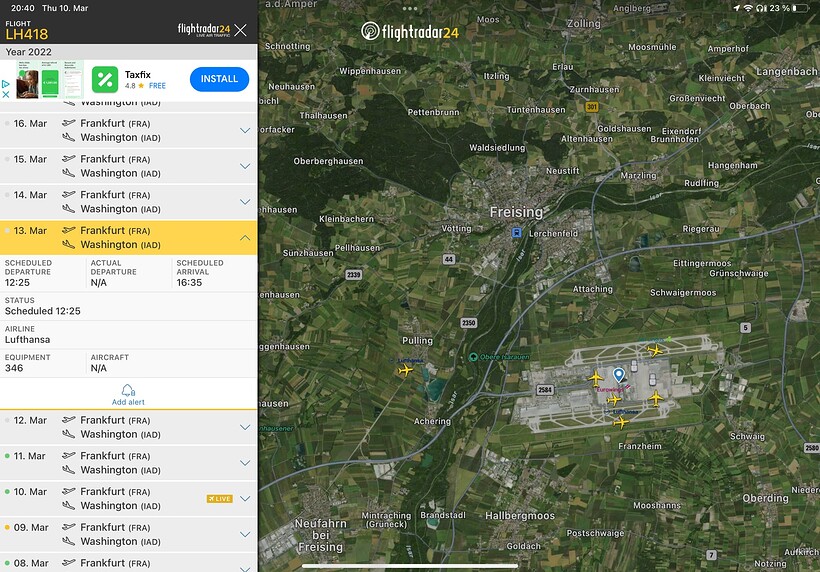Open the AdChoices triangle icon
Screen dimensions: 820x572
(x=6, y=84)
